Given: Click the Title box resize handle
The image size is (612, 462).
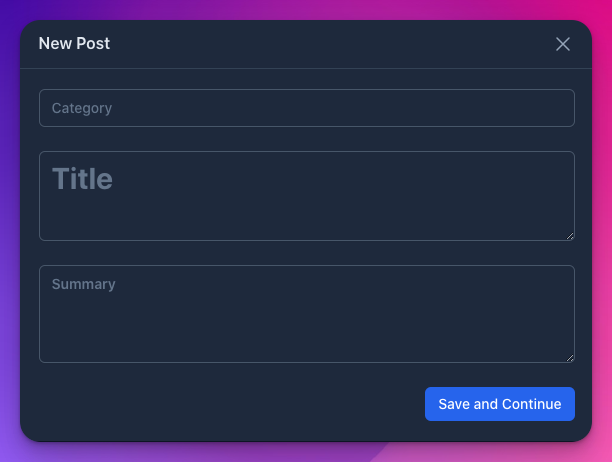Looking at the screenshot, I should 570,236.
